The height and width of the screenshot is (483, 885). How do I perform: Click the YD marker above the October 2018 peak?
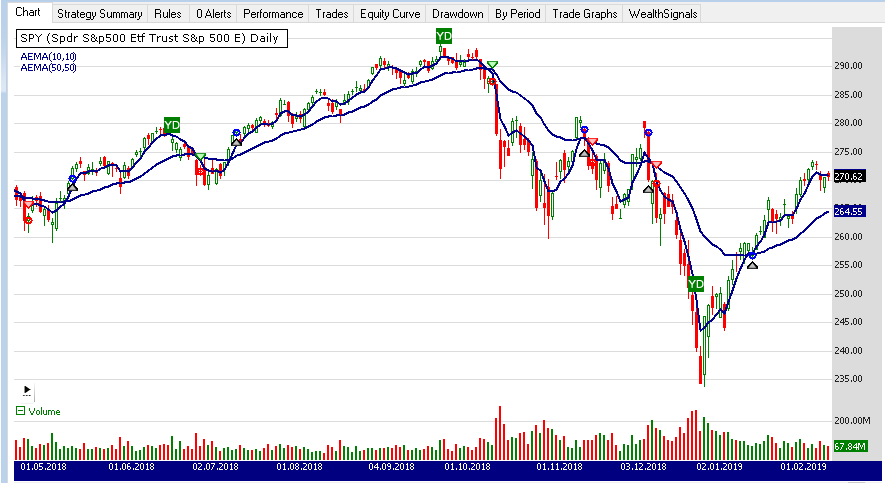tap(444, 36)
